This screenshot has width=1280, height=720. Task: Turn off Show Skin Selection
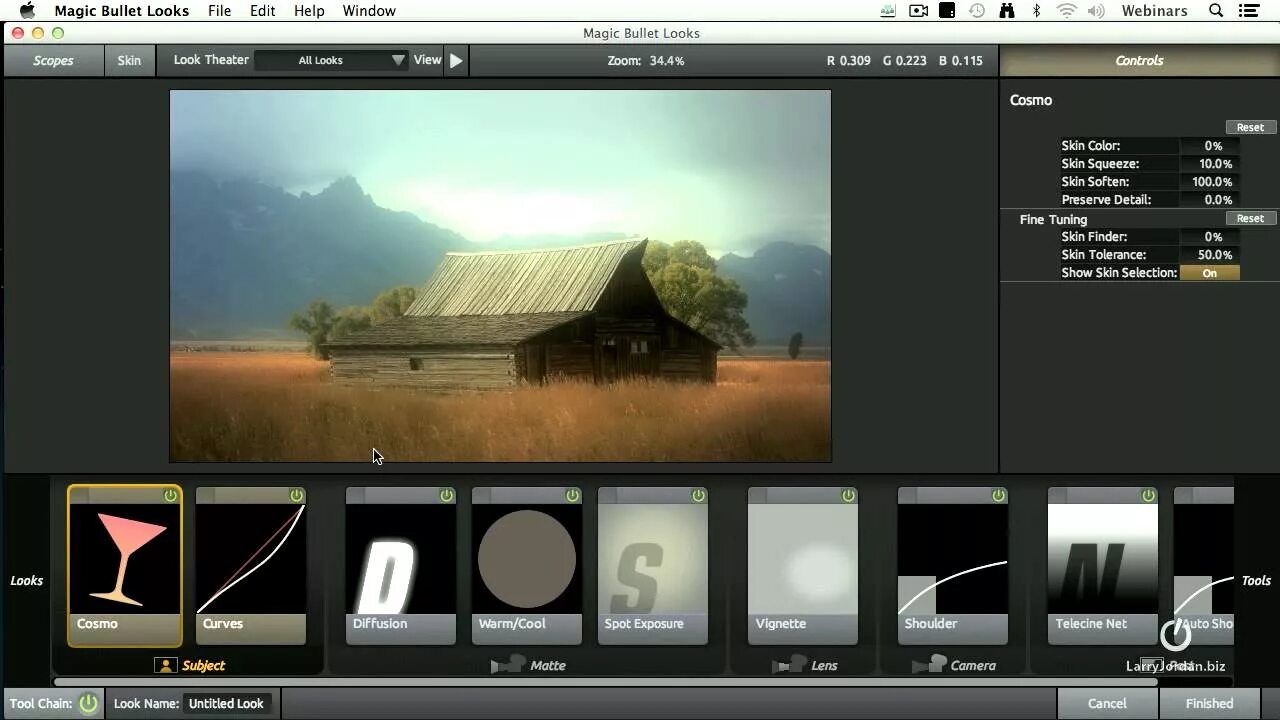(1210, 272)
